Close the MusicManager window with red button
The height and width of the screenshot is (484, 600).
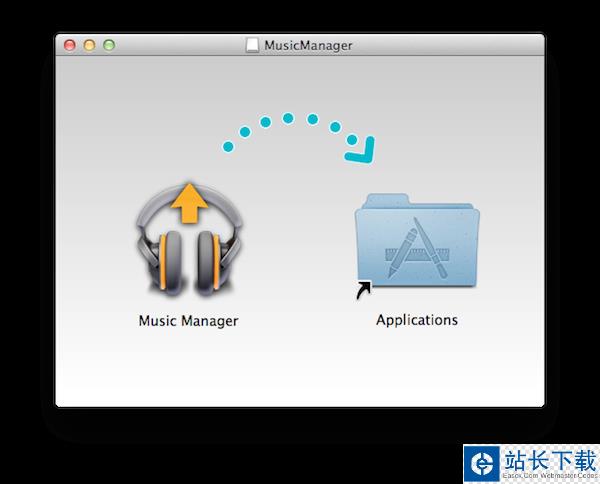click(x=70, y=45)
